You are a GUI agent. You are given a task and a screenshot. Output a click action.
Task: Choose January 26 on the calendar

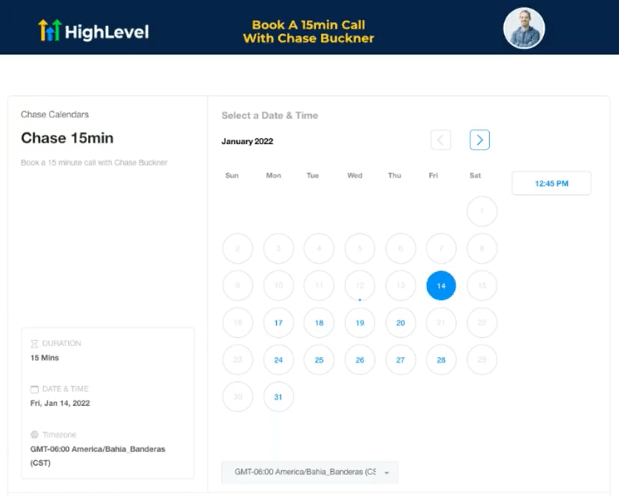(x=360, y=360)
